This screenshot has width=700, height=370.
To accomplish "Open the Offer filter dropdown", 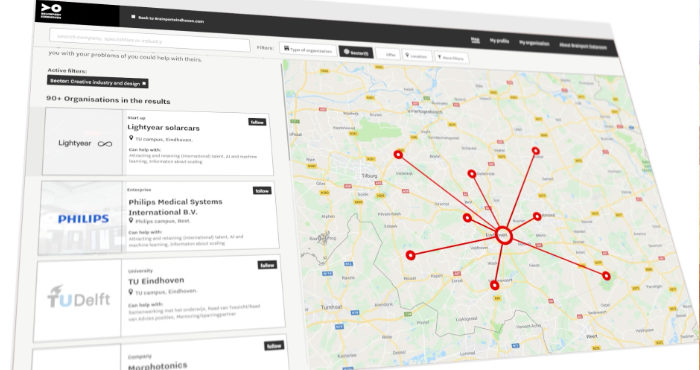I will 388,54.
